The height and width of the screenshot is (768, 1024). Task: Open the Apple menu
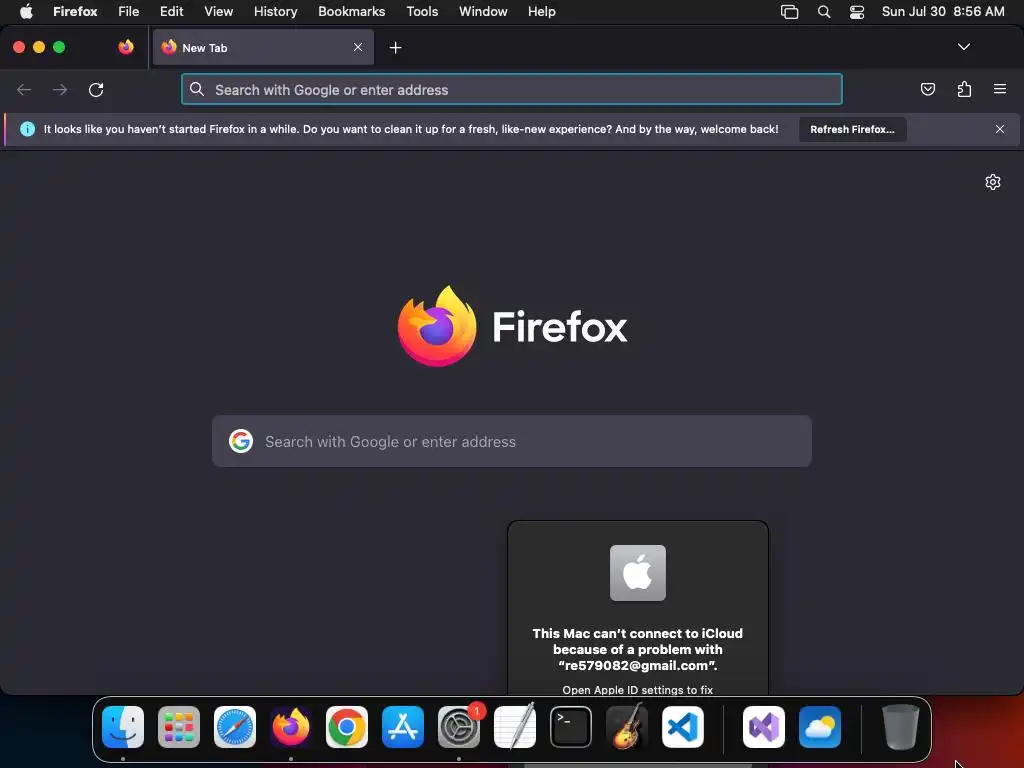(26, 12)
